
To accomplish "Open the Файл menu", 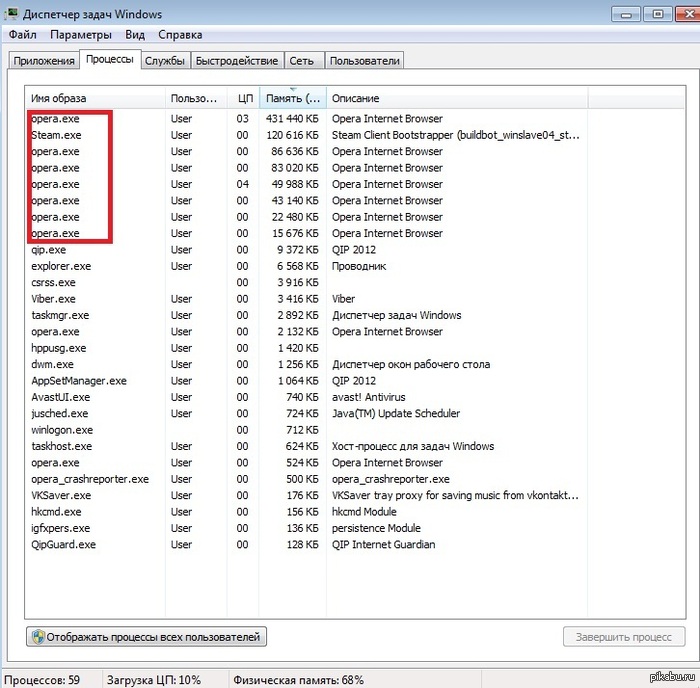I will pos(23,35).
